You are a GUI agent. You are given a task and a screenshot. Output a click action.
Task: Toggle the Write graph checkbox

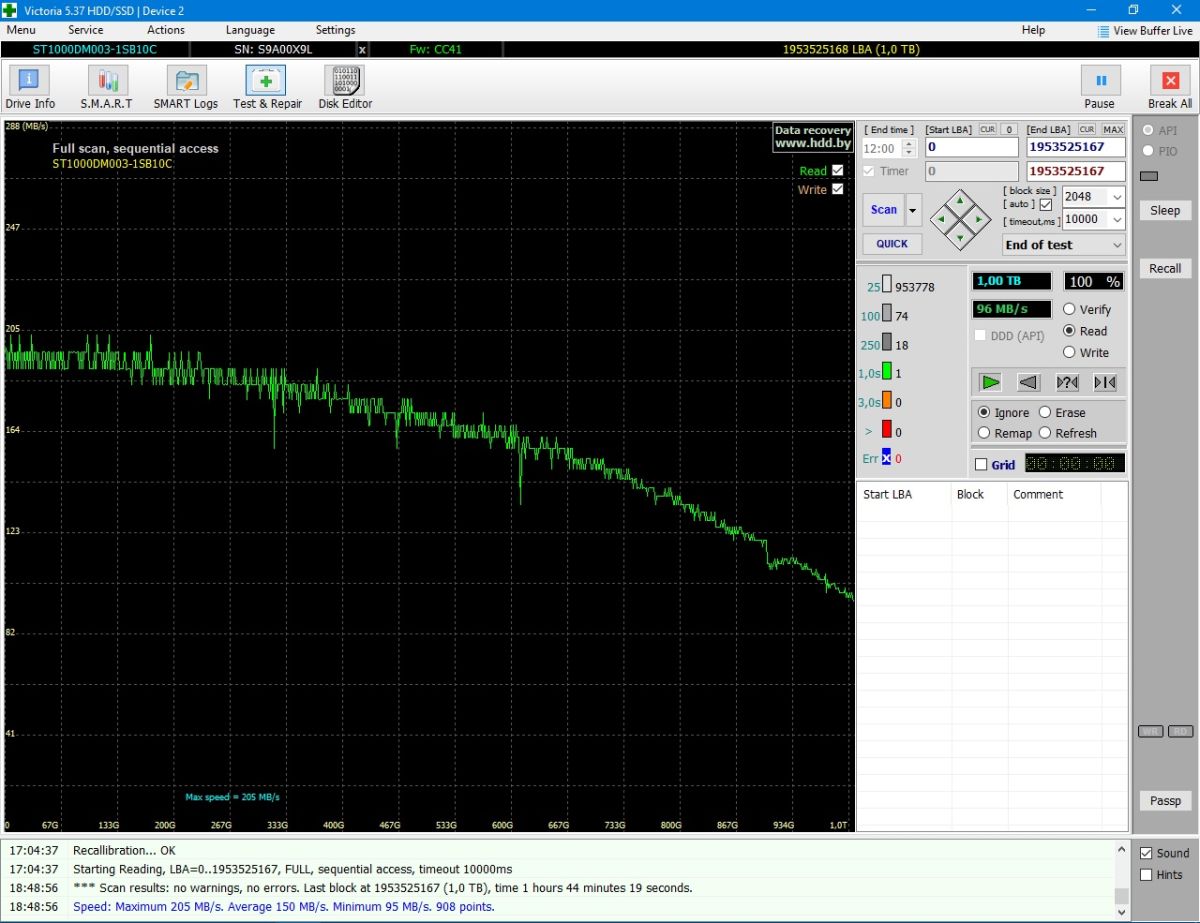tap(838, 189)
